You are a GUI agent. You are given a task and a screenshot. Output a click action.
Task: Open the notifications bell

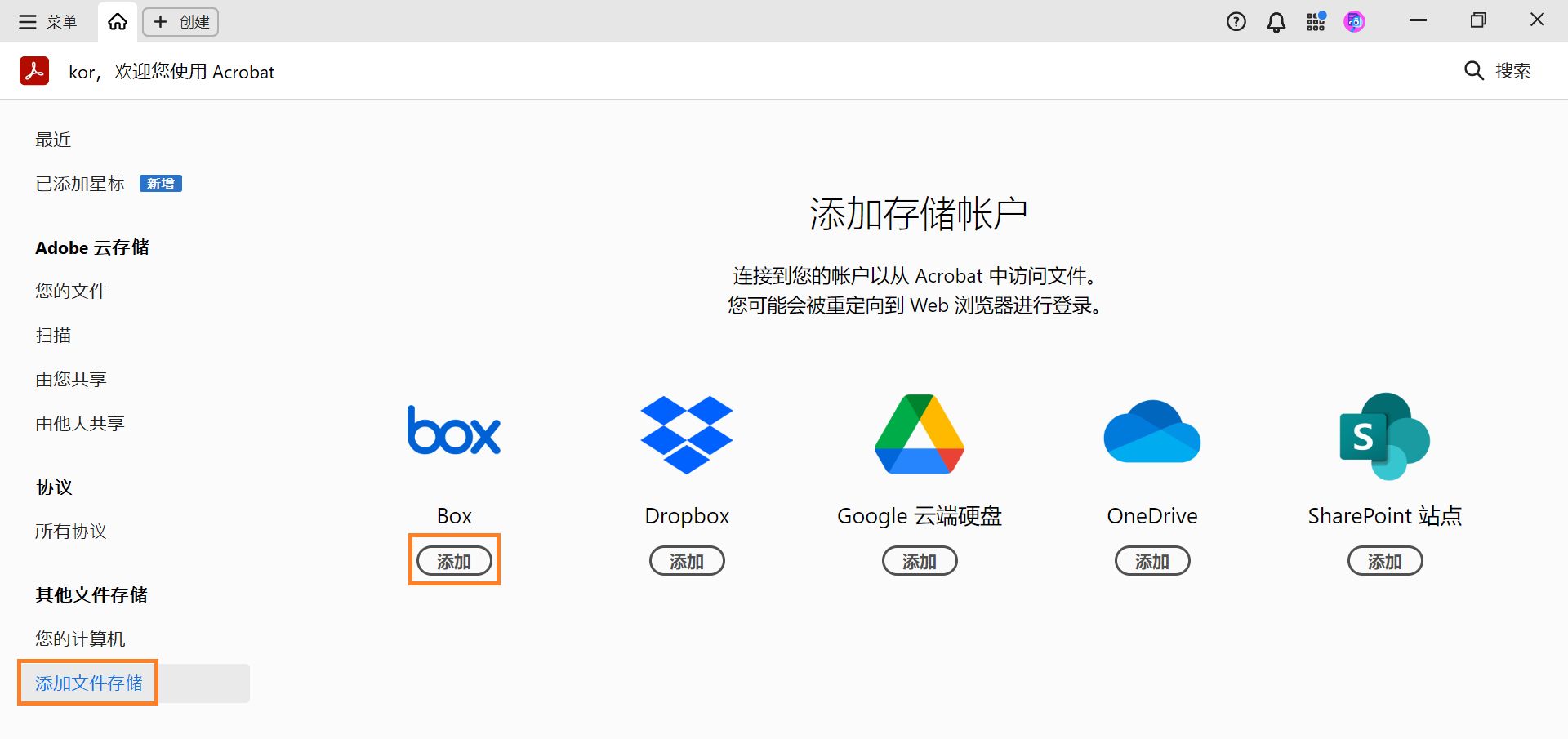tap(1275, 21)
